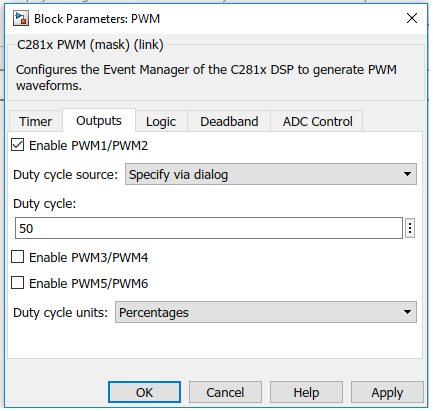The image size is (433, 411).
Task: Click into the Duty cycle input field
Action: (x=209, y=228)
